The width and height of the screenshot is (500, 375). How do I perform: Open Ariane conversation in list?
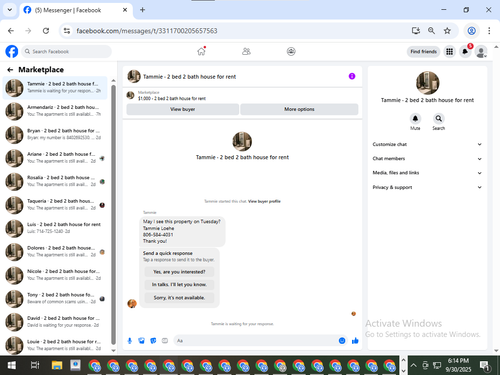click(x=55, y=158)
